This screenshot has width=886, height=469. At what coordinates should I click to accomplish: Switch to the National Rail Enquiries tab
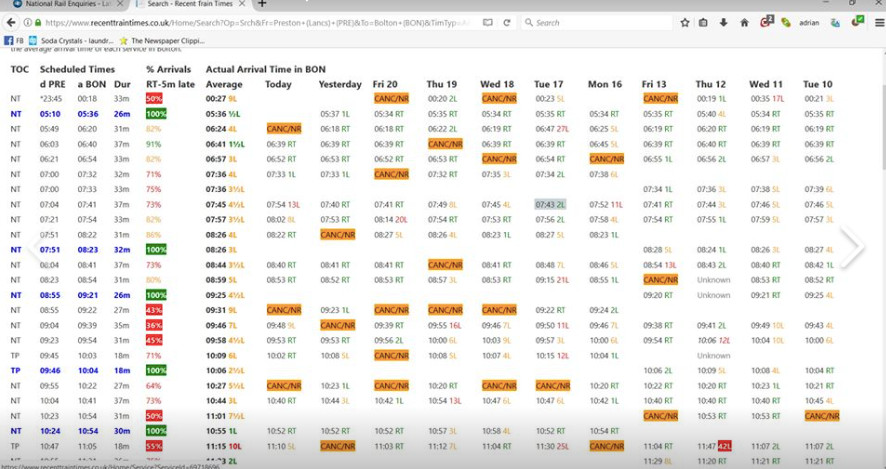click(62, 4)
